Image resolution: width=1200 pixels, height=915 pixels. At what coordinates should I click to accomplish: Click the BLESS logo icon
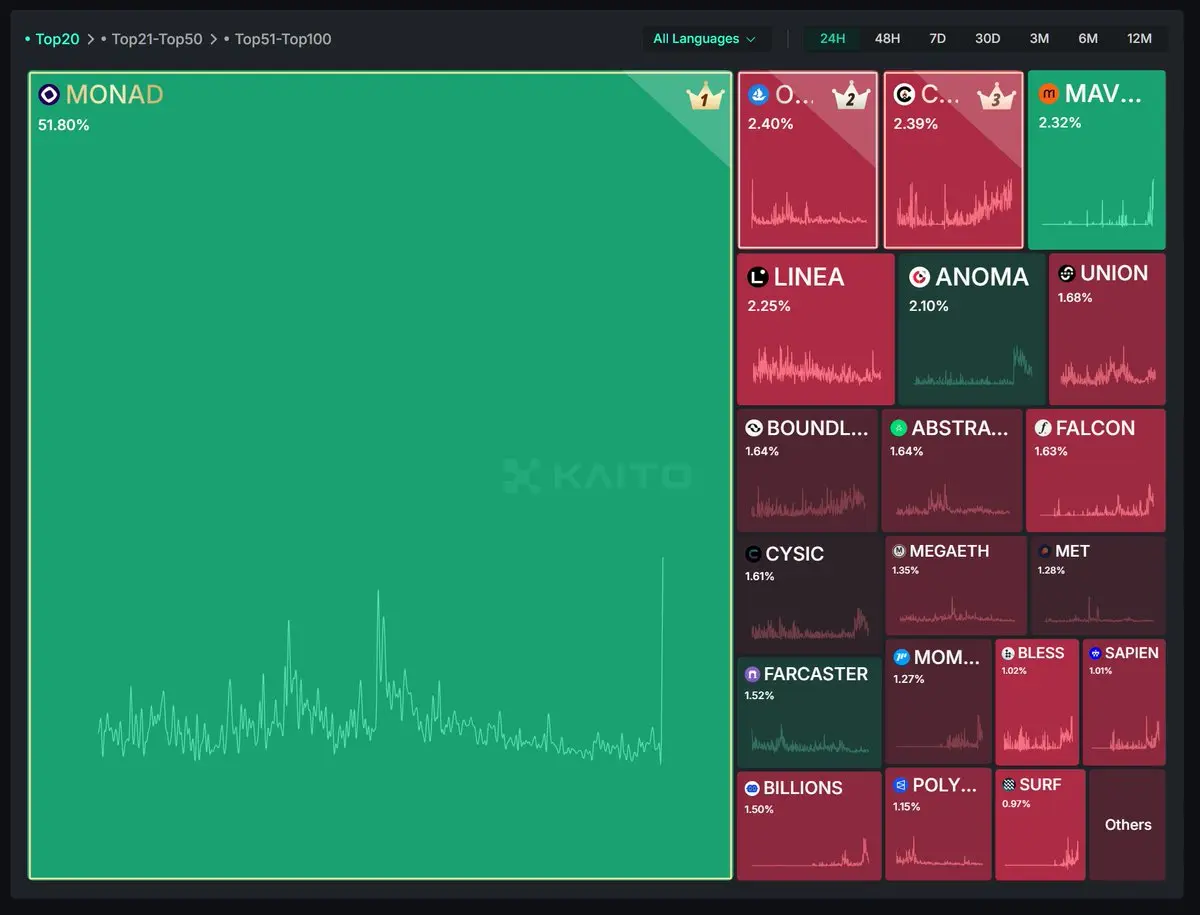pyautogui.click(x=1008, y=653)
